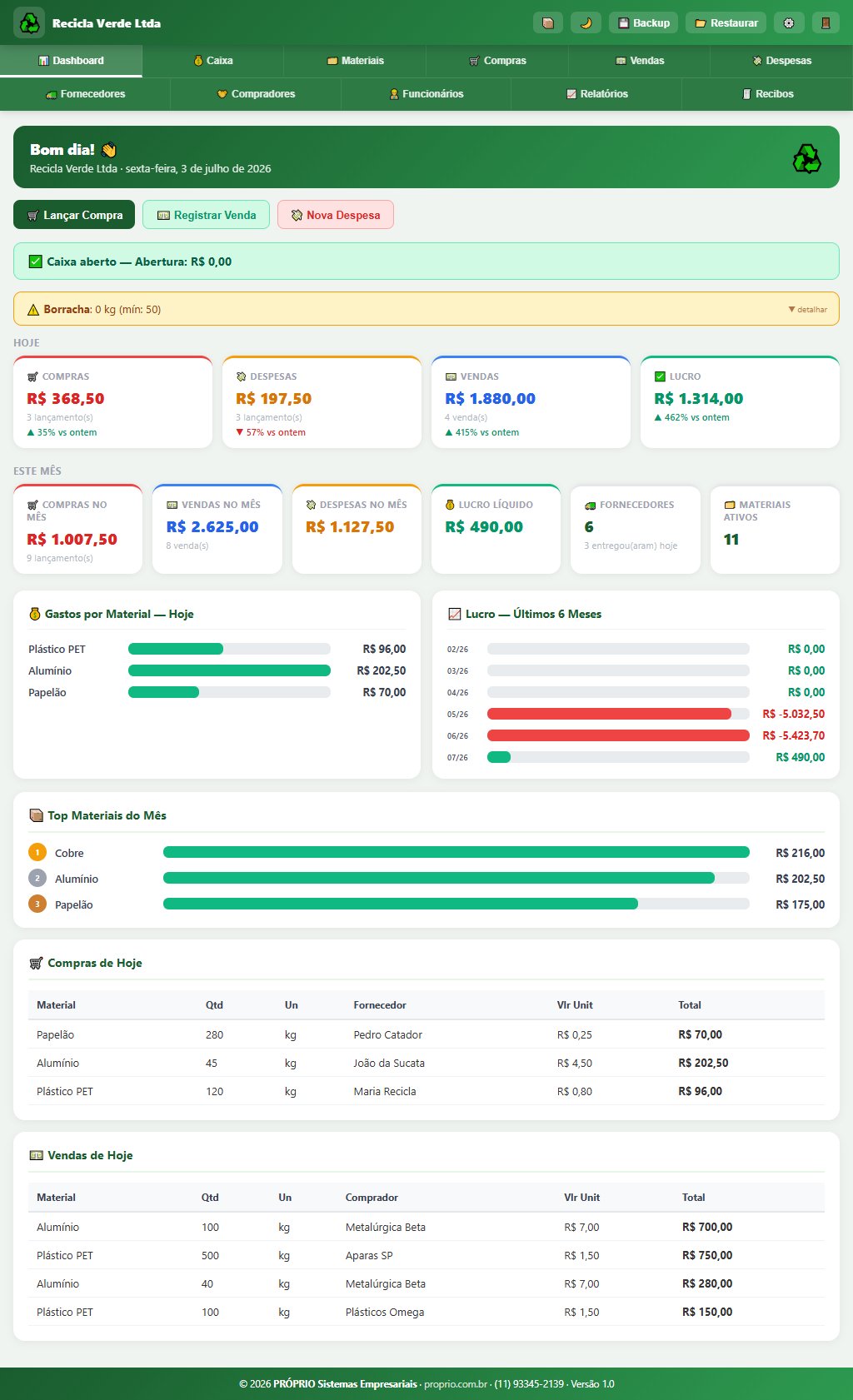Screen dimensions: 853x1400
Task: Click the VENDAS R$ 1.880,00 card
Action: (x=531, y=402)
